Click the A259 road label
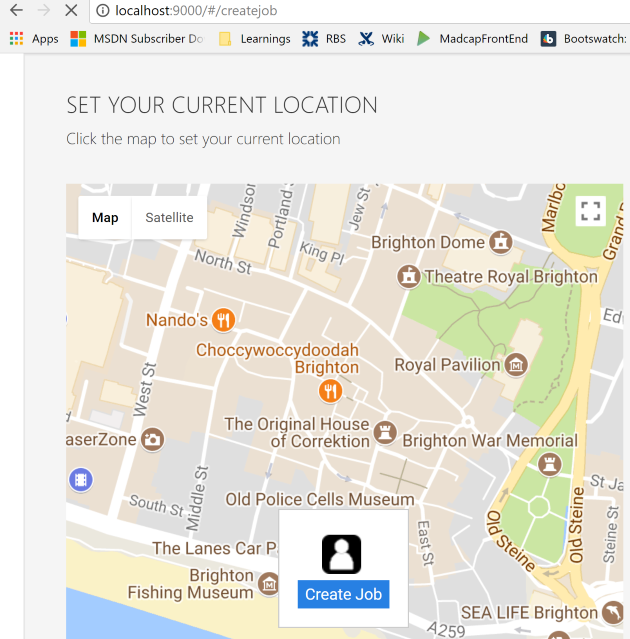Image resolution: width=630 pixels, height=639 pixels. coord(446,630)
